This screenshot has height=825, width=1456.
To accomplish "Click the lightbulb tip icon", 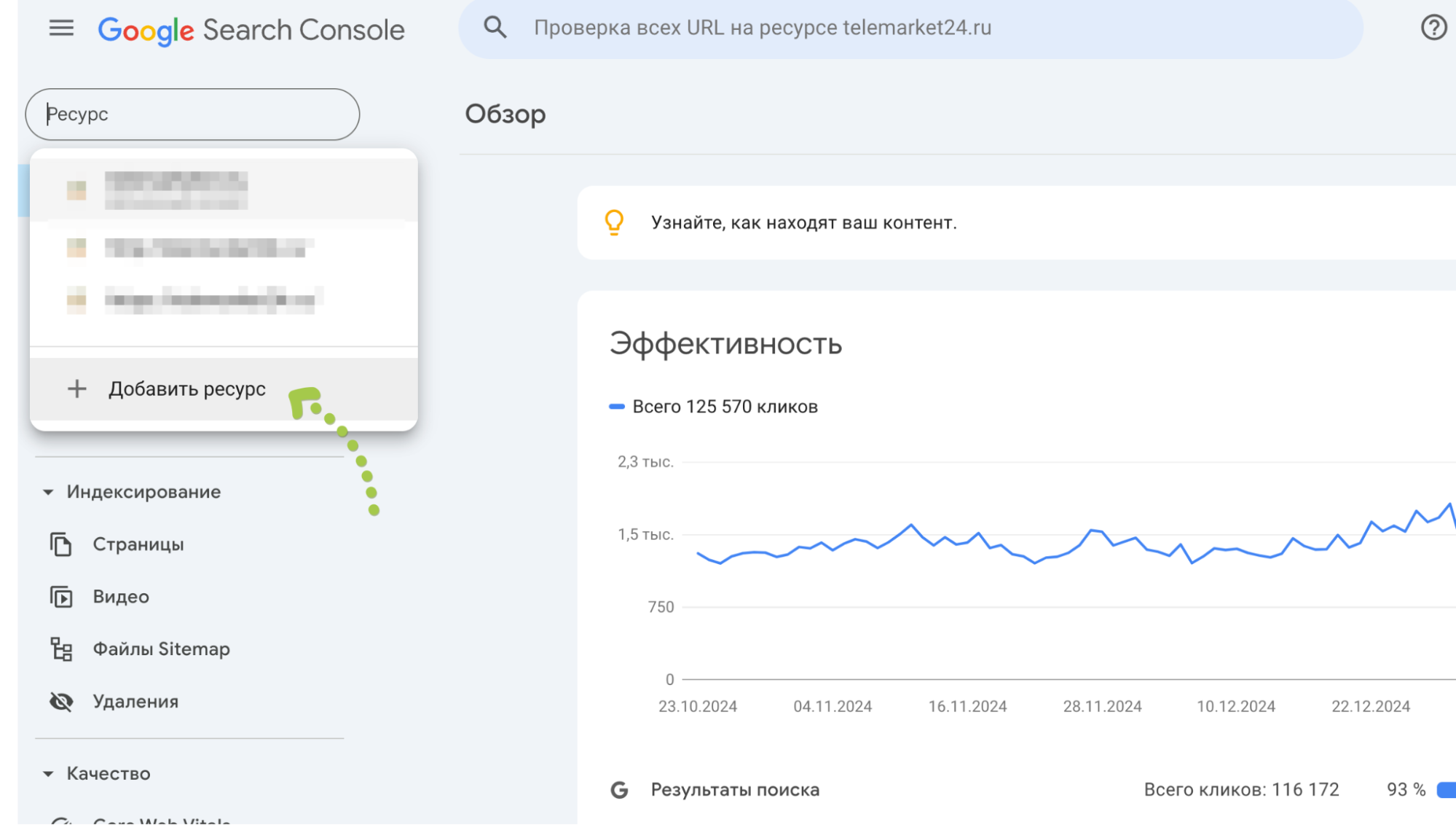I will click(615, 222).
